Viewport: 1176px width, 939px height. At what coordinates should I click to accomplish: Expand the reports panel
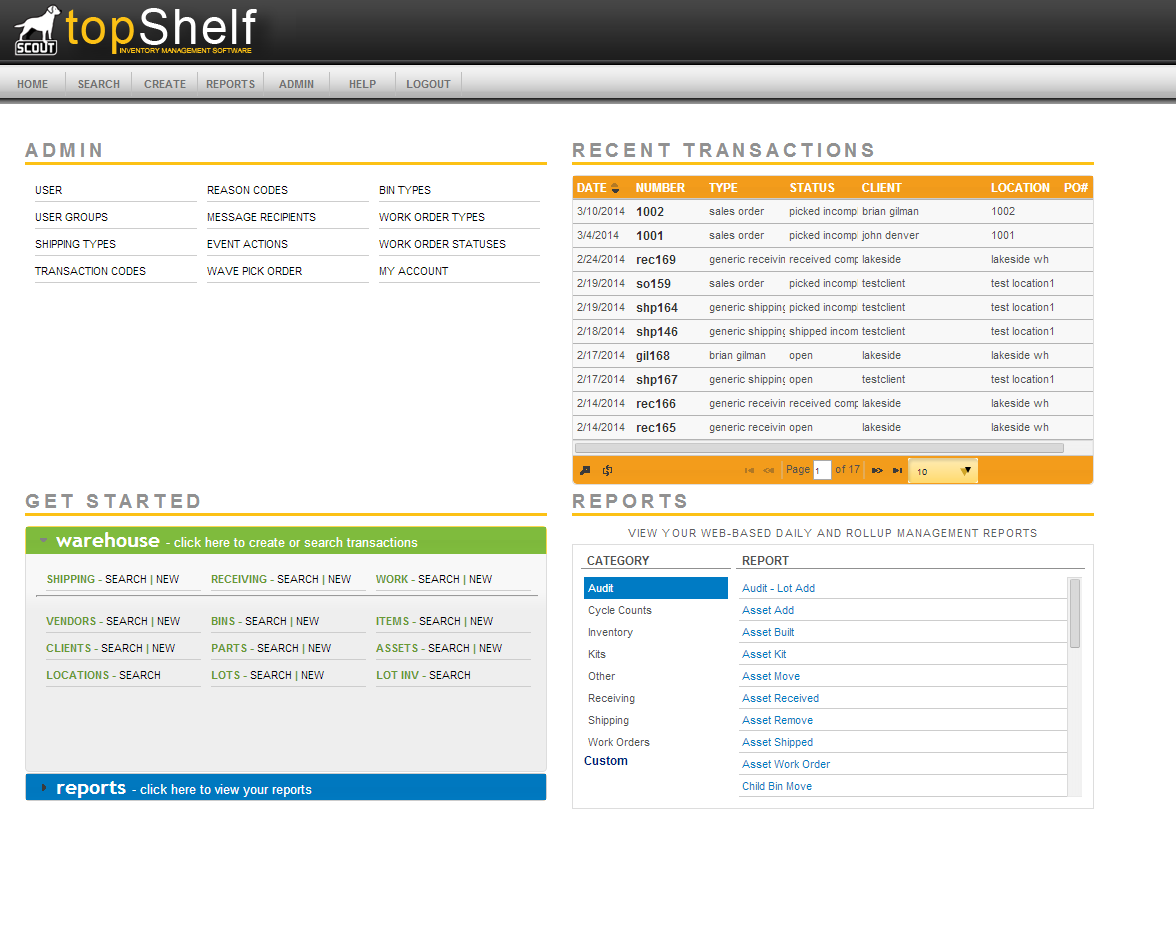coord(42,787)
